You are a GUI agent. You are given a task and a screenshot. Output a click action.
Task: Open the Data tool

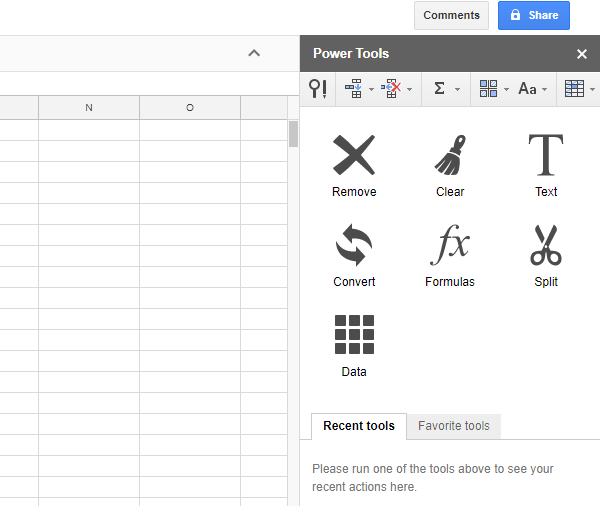[354, 346]
